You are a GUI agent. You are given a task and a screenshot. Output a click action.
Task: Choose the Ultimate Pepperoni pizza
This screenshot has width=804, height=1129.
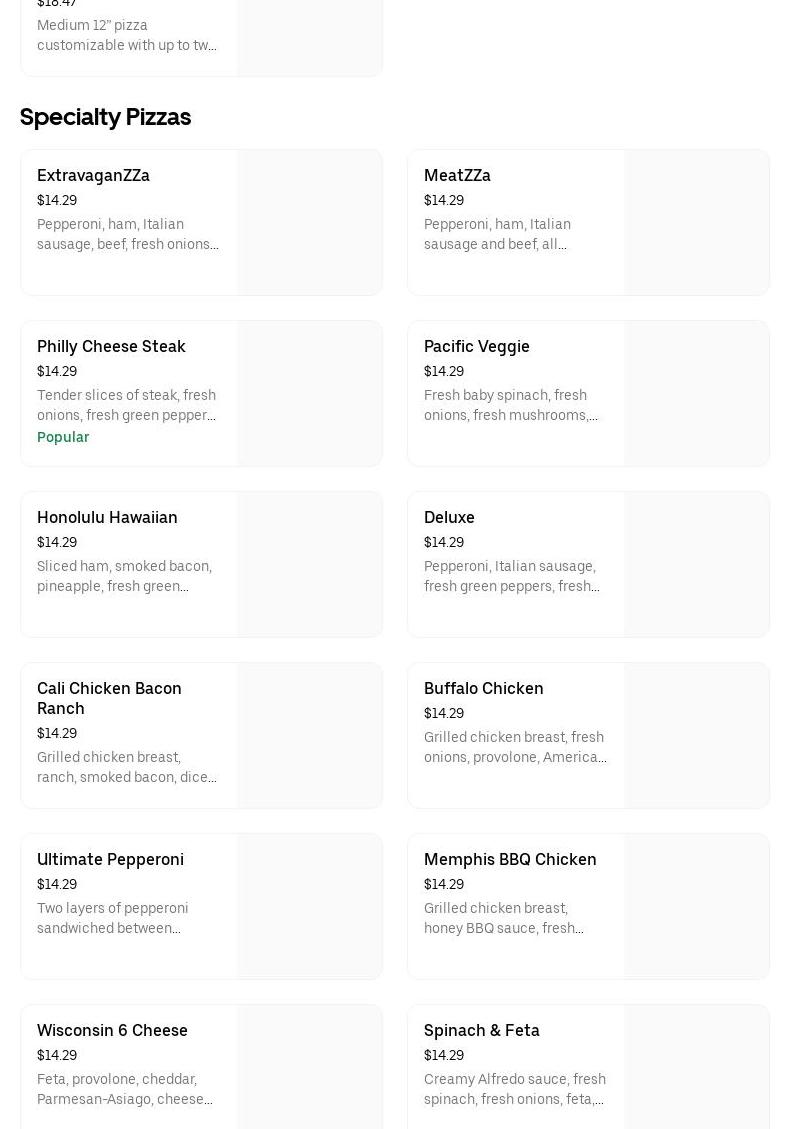110,859
